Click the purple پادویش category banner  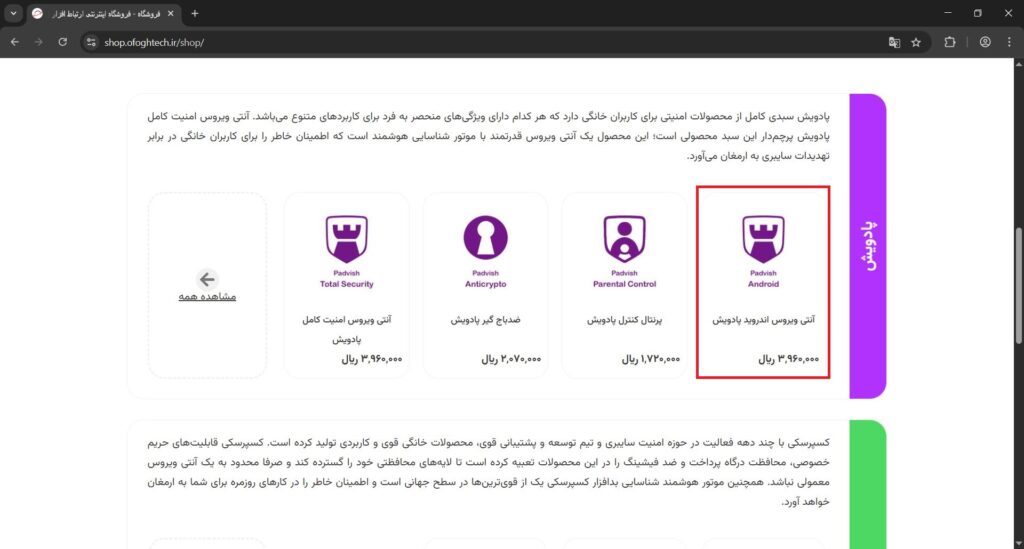click(x=868, y=246)
